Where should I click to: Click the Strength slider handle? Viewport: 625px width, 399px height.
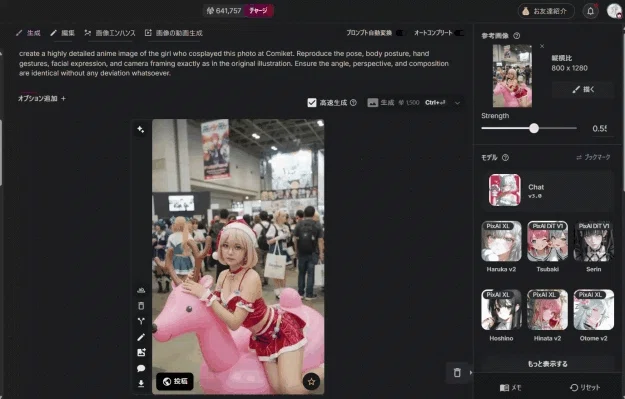(534, 128)
